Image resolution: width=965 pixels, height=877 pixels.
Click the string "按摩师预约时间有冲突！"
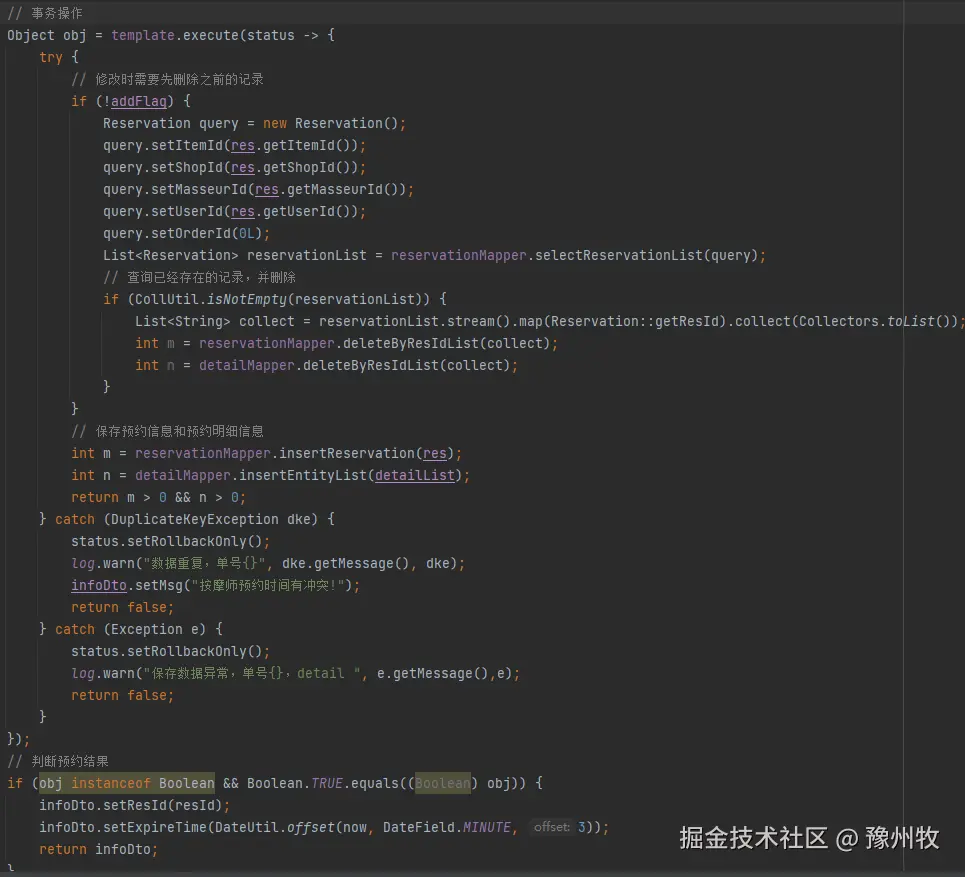pos(268,585)
